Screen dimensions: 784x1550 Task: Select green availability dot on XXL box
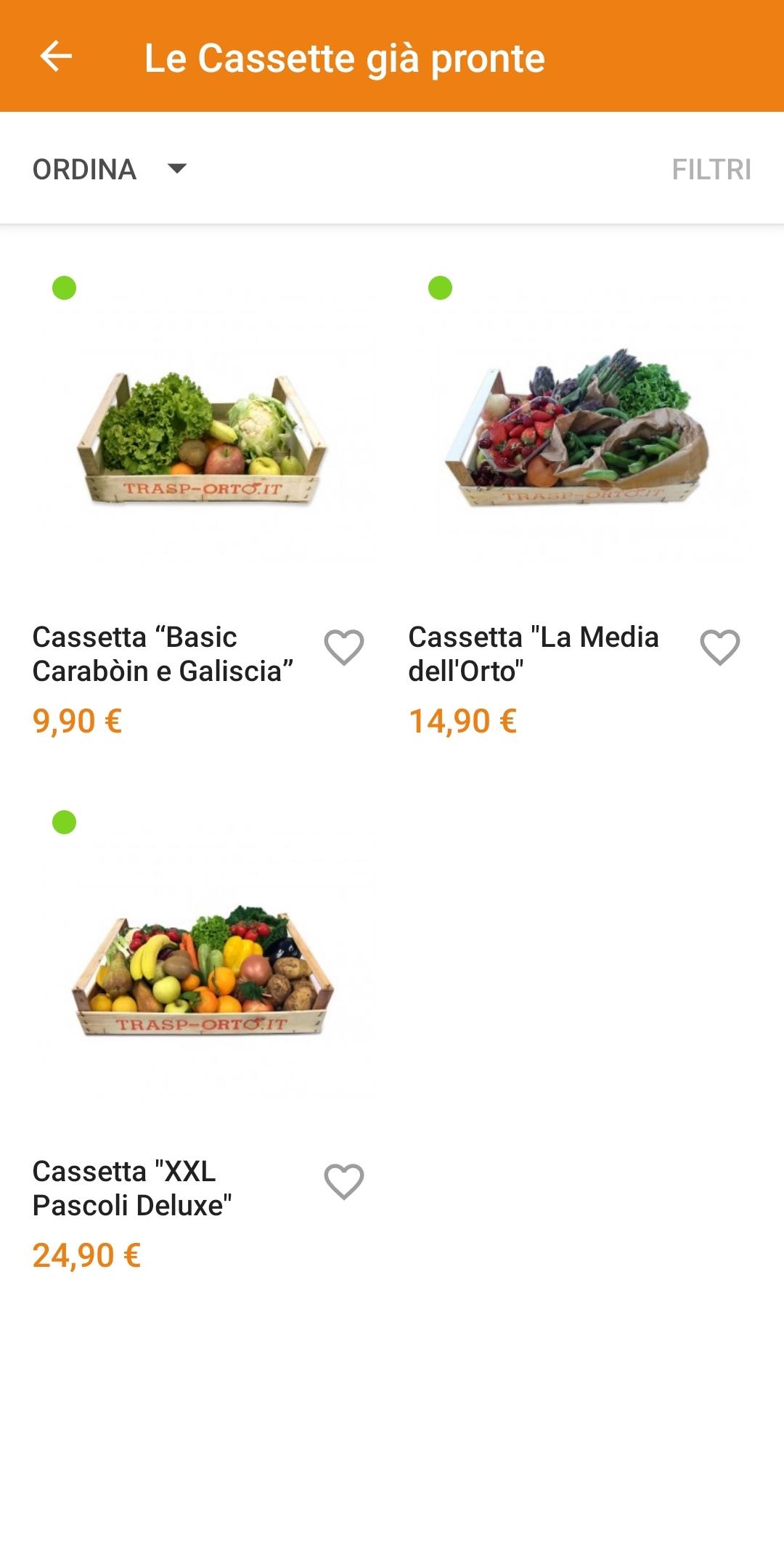[65, 823]
